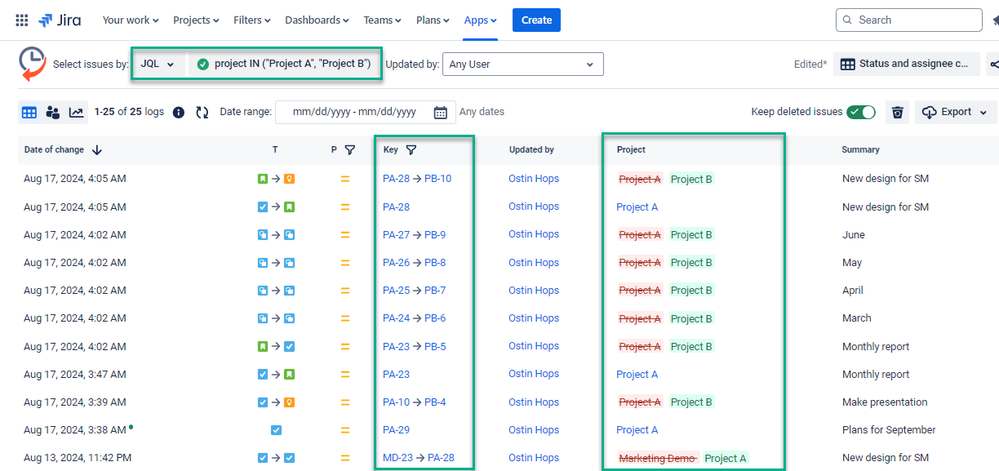Edit the project IN JQL query
This screenshot has height=471, width=999.
tap(284, 64)
